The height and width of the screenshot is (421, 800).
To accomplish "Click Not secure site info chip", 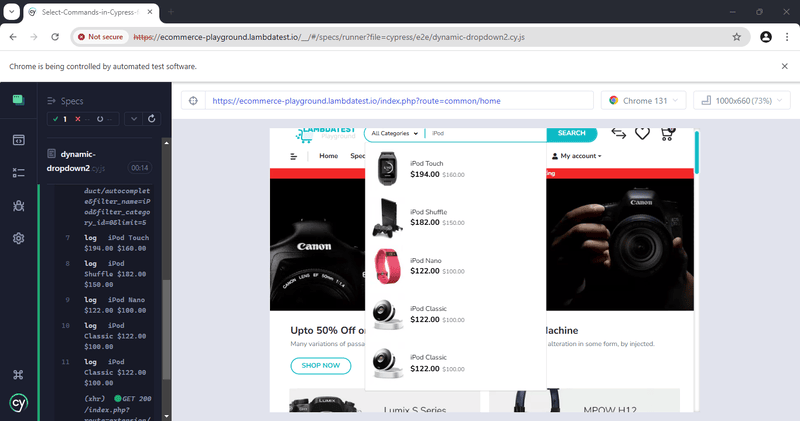I will click(x=101, y=37).
